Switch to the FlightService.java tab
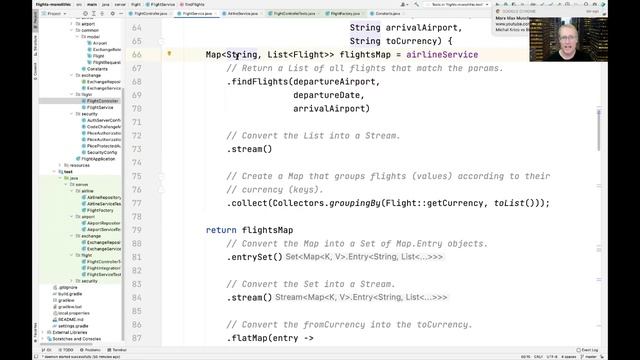Screen dimensions: 640x360 [197, 13]
